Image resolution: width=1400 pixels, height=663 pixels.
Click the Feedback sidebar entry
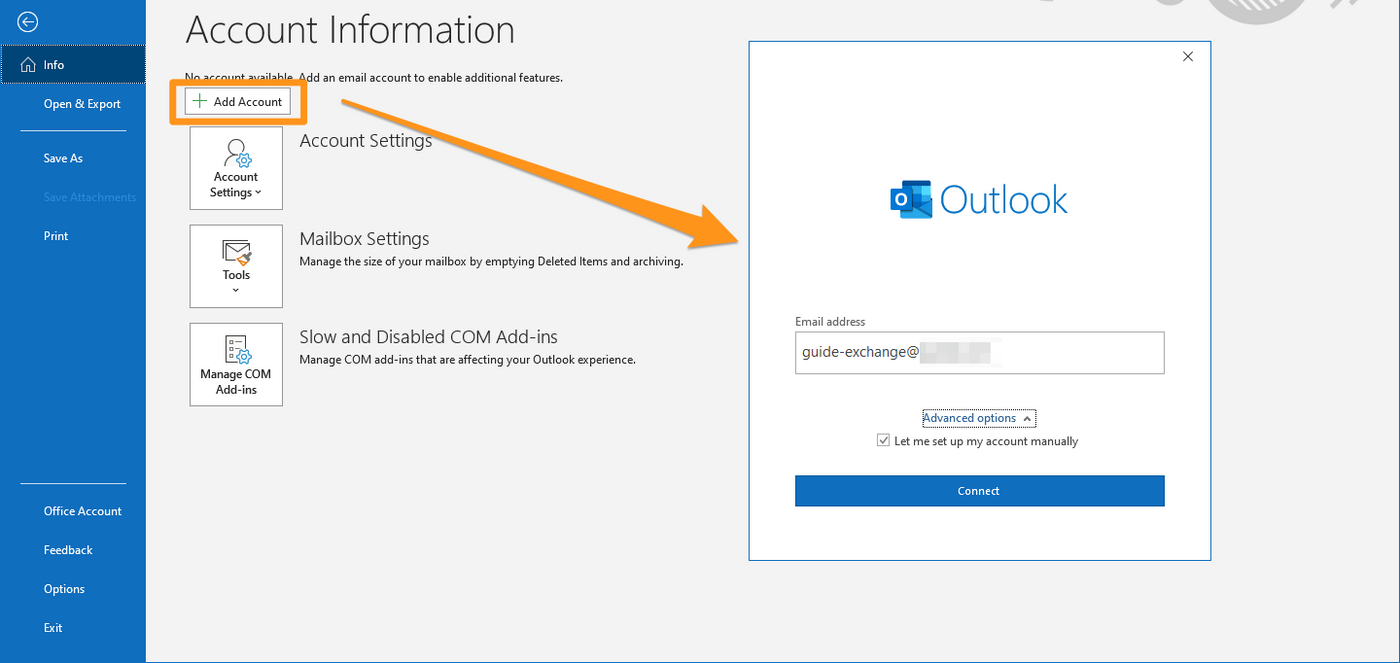(x=67, y=549)
